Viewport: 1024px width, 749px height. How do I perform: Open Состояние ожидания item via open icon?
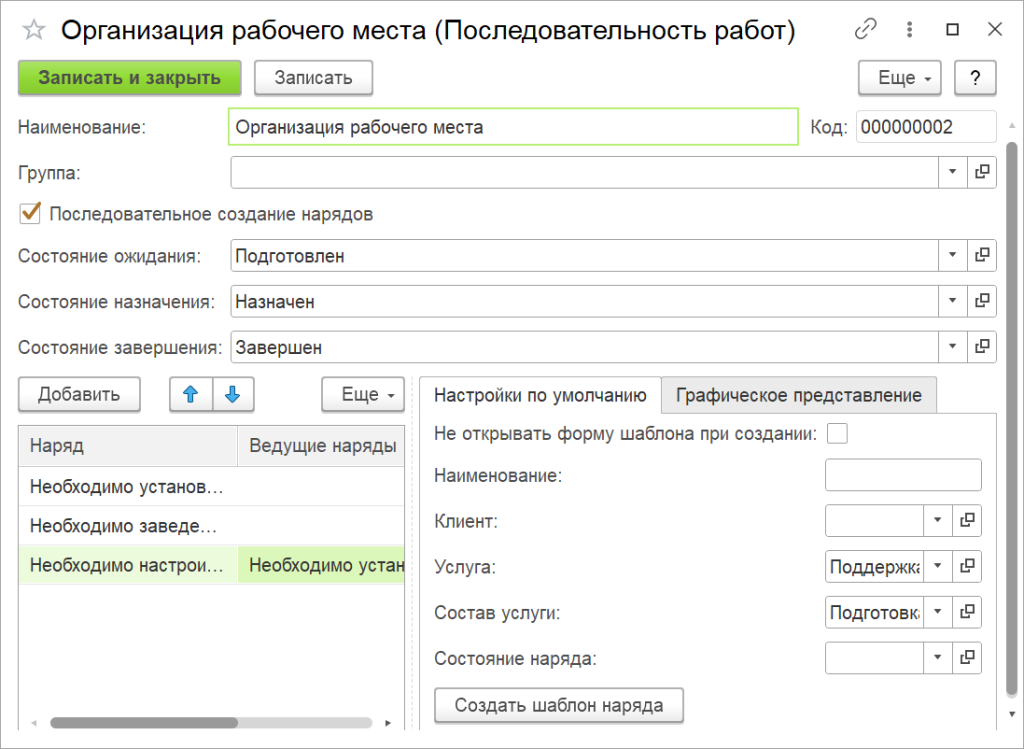point(982,256)
